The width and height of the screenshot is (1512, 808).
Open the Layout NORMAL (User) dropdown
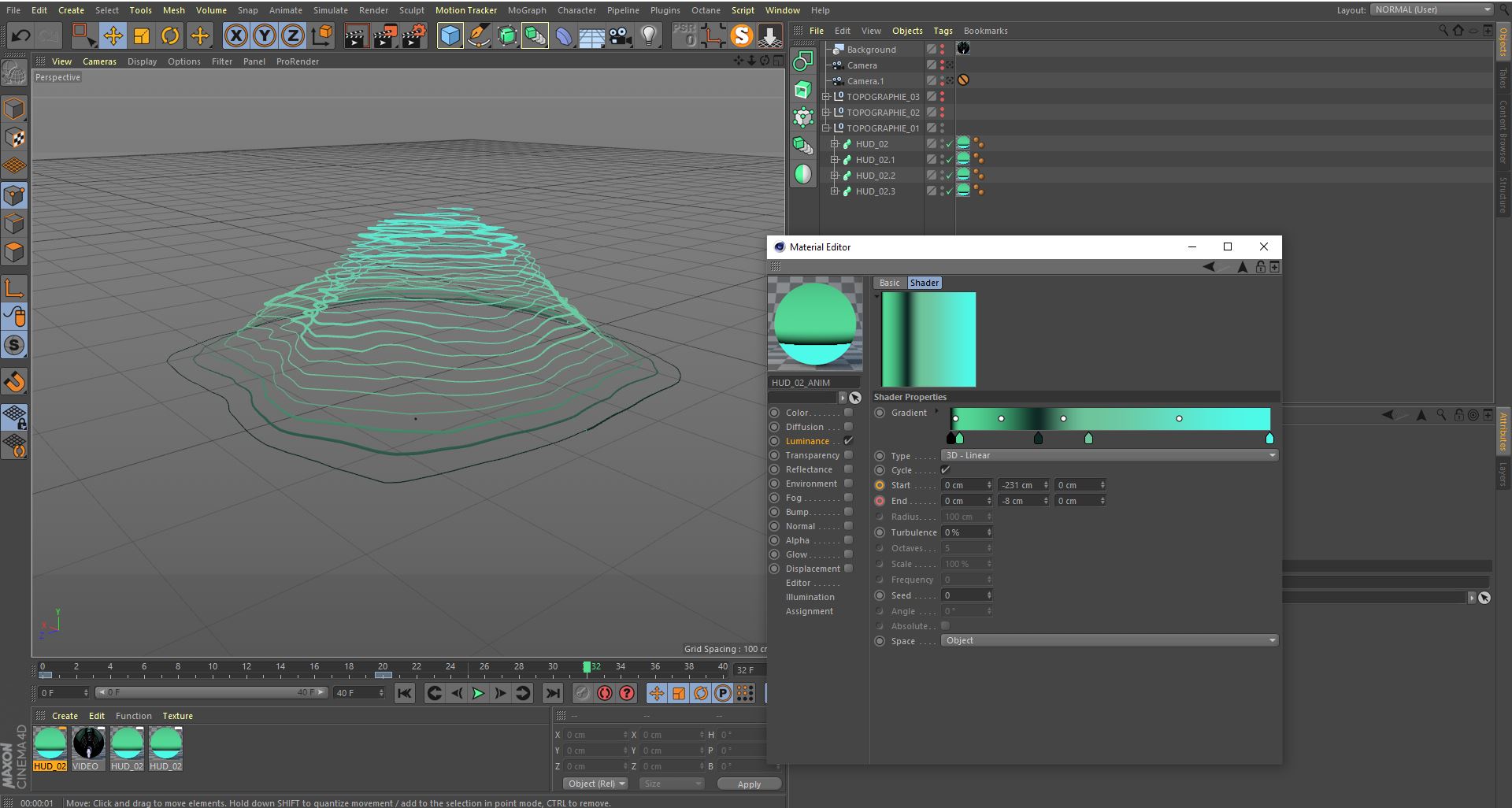point(1432,9)
